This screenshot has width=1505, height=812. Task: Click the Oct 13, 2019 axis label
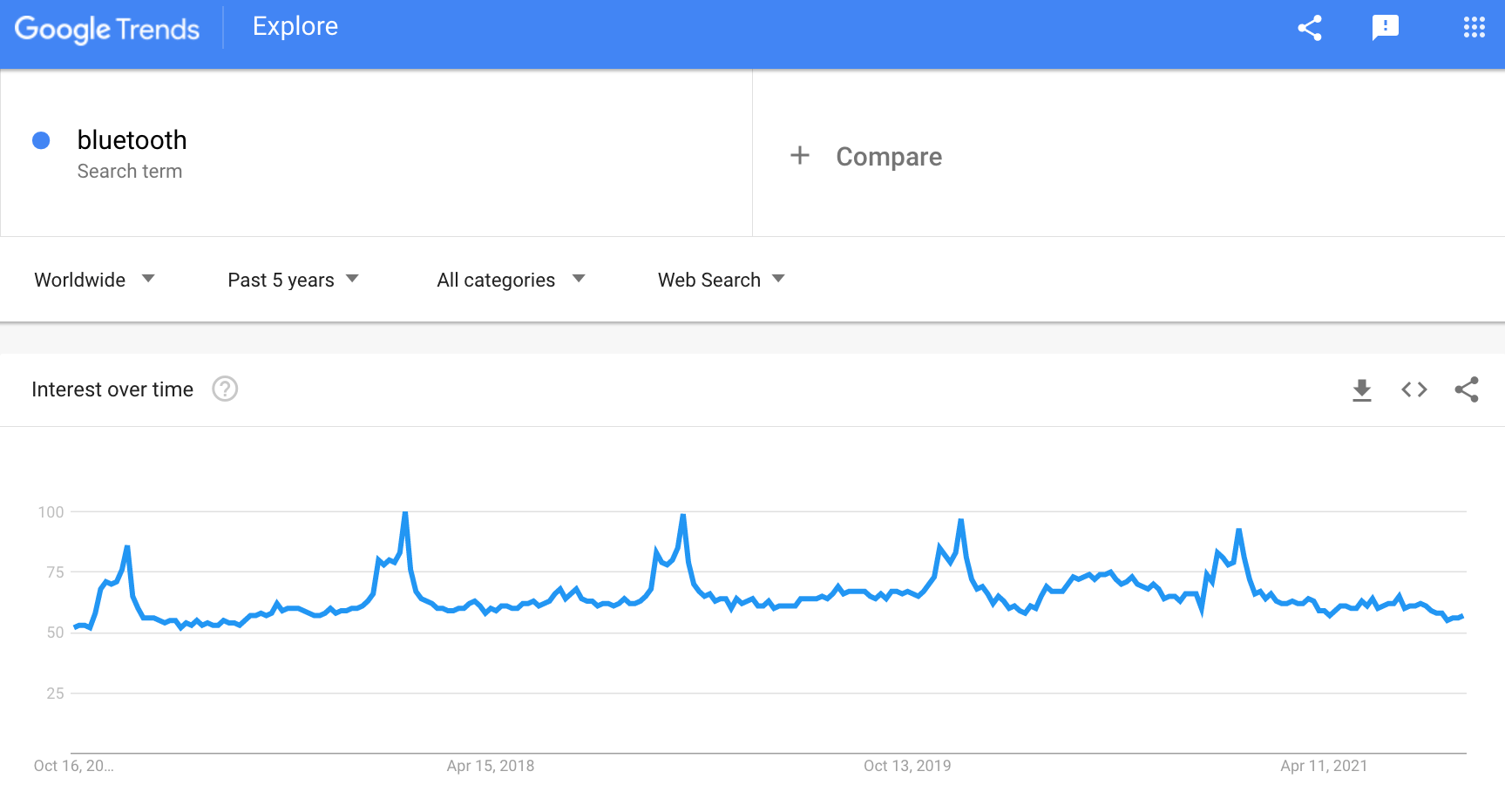[906, 766]
